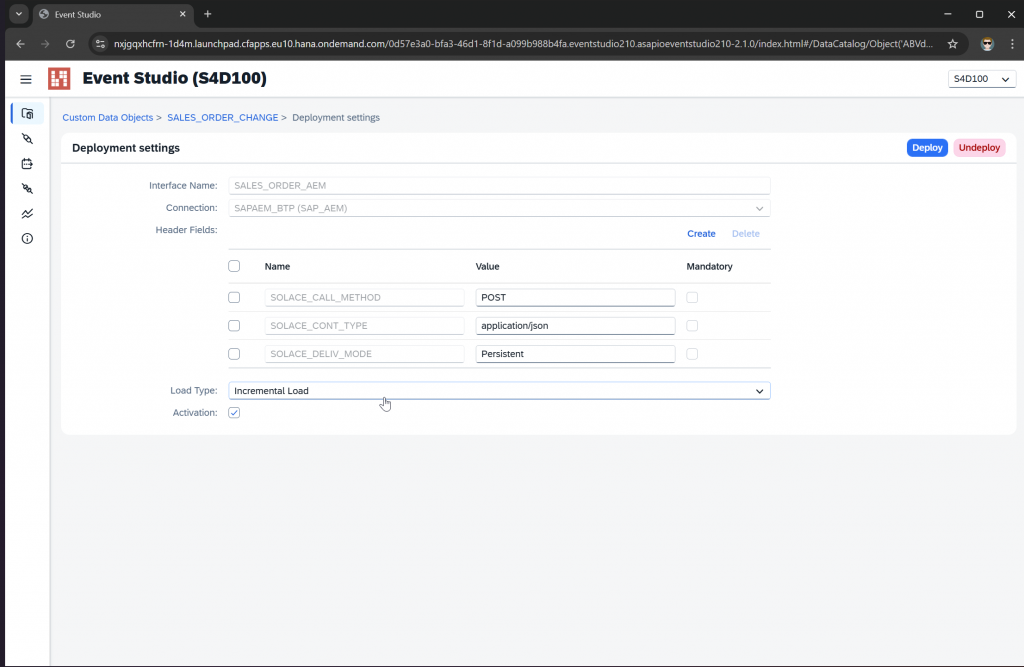Open the Data Catalog folder sidebar icon

pyautogui.click(x=27, y=114)
